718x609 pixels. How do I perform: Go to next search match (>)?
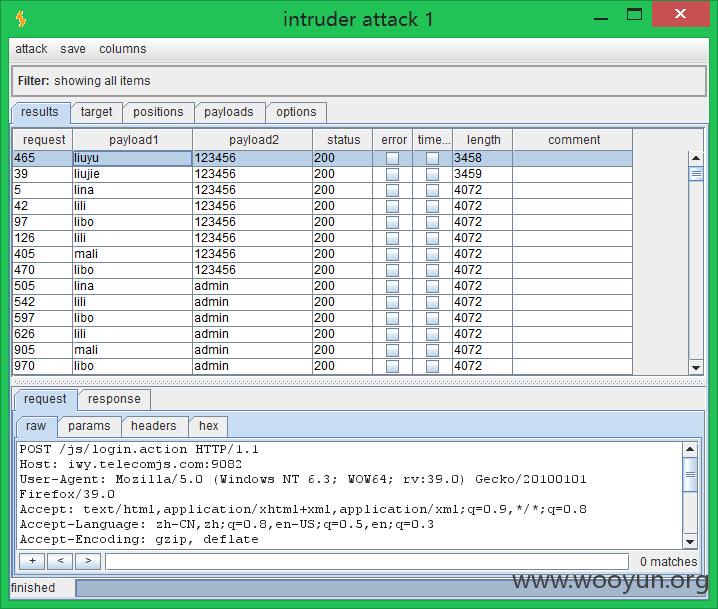point(88,561)
